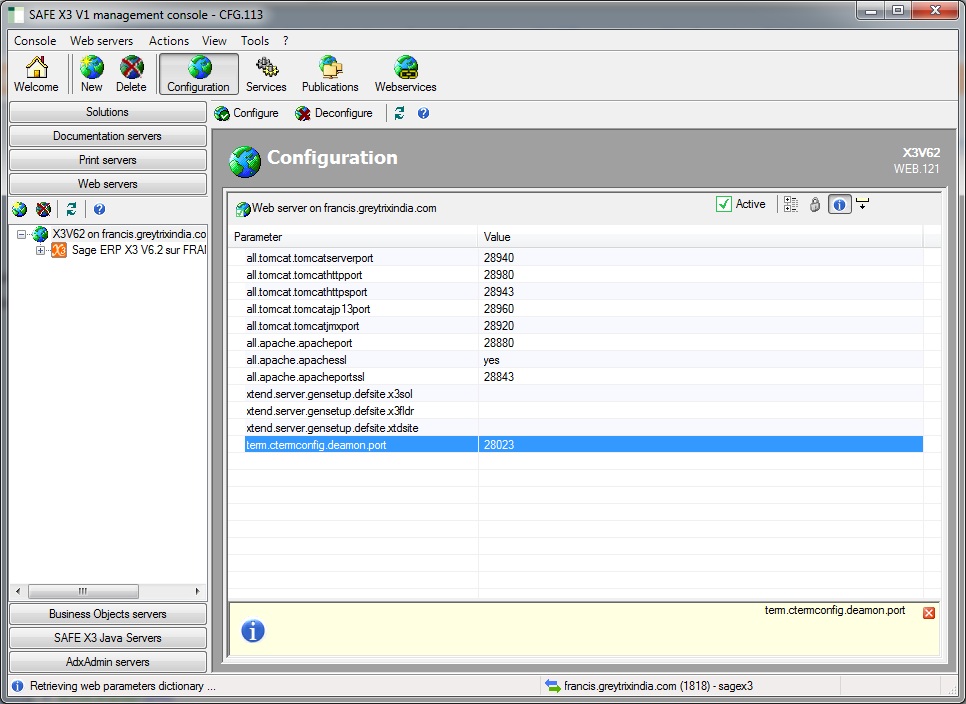Show parameter information pane
This screenshot has width=966, height=704.
pos(839,204)
